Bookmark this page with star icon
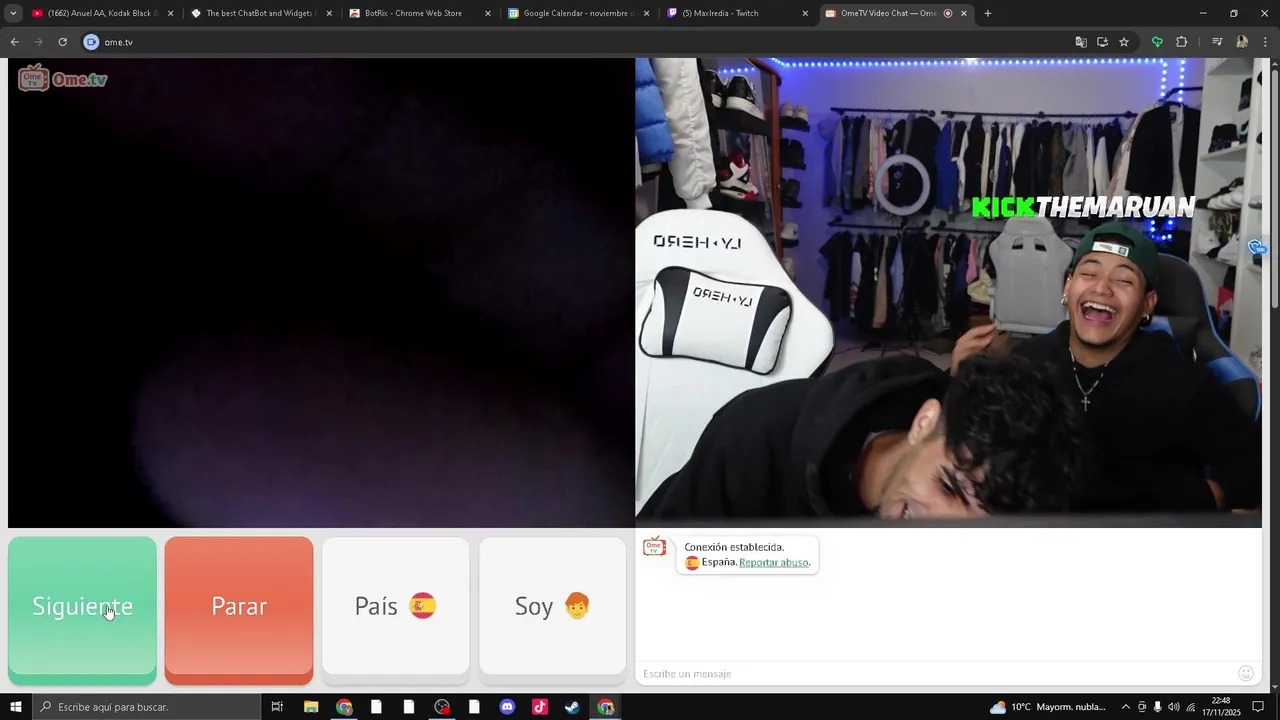Image resolution: width=1280 pixels, height=720 pixels. (1124, 42)
